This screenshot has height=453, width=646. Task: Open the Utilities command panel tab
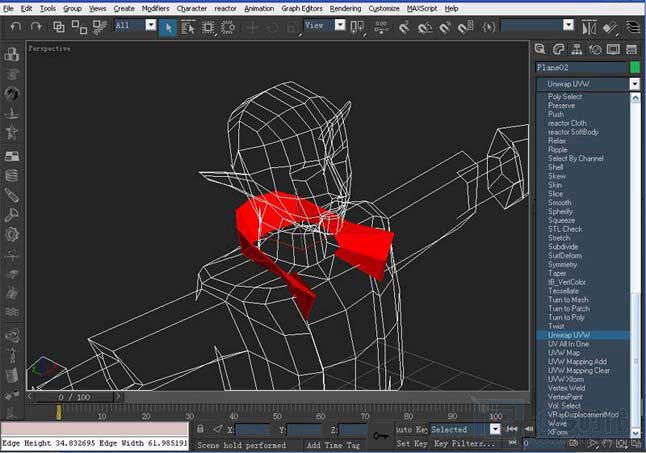(632, 49)
